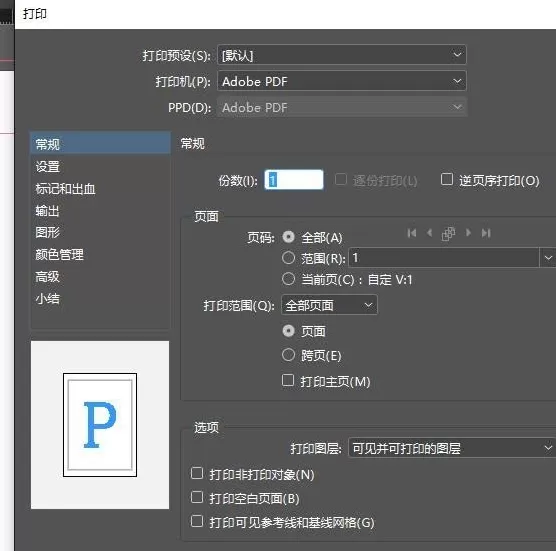Click the page preview thumbnail with P
The image size is (556, 551).
(100, 425)
